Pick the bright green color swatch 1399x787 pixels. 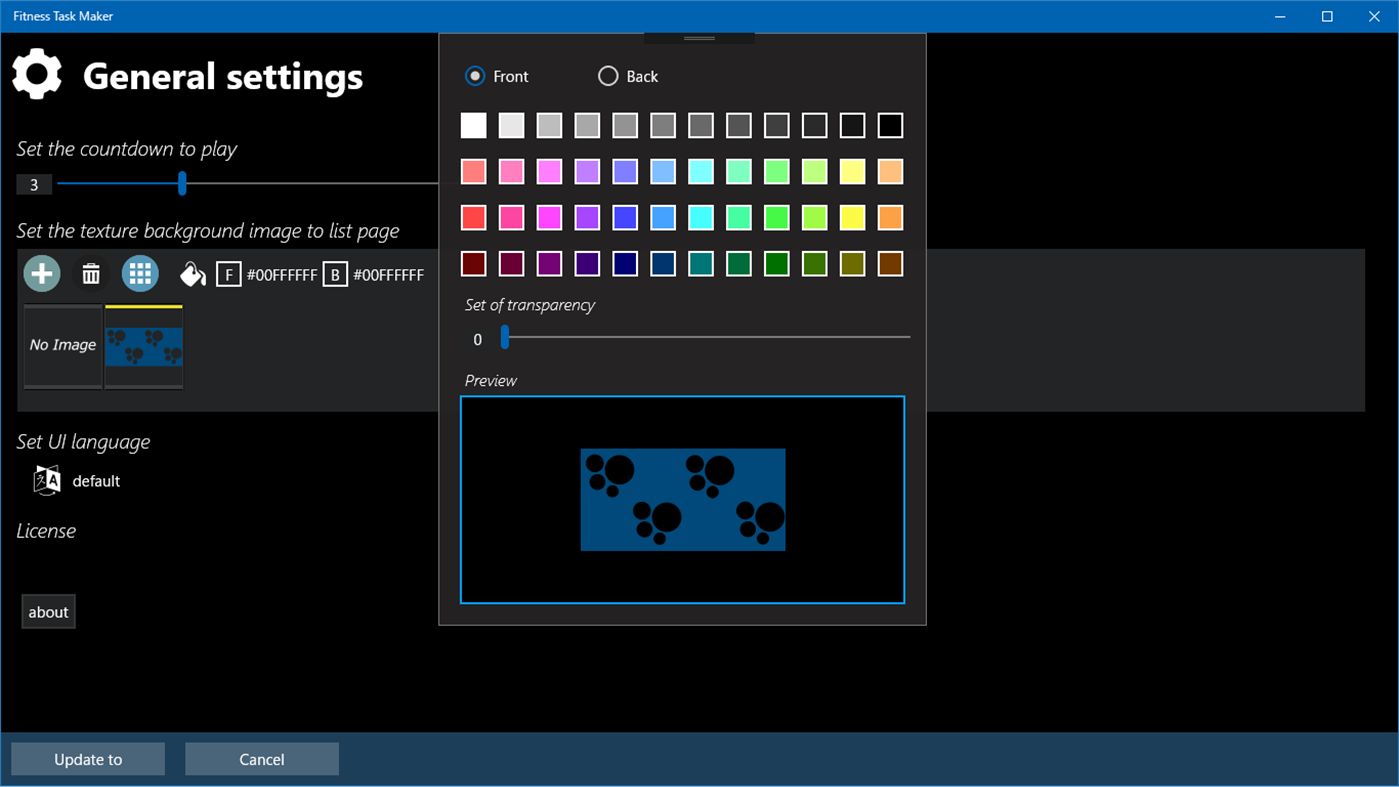(x=777, y=217)
